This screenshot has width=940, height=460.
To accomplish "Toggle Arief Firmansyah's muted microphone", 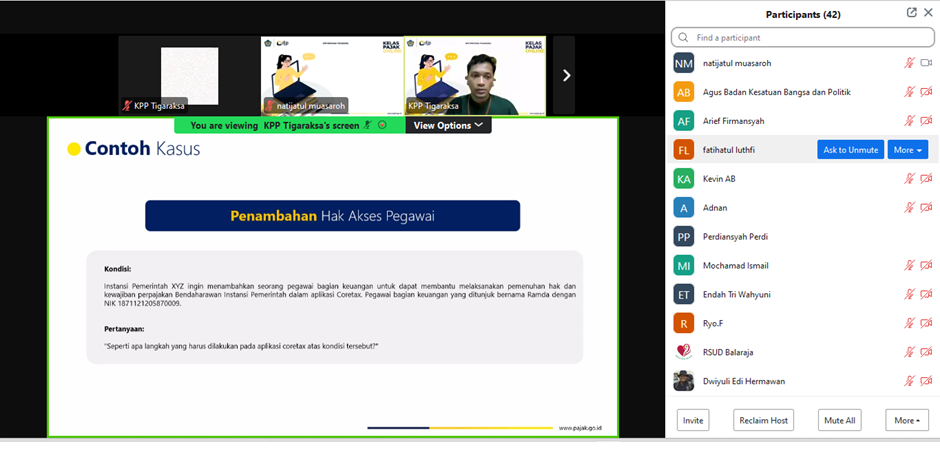I will pos(909,121).
